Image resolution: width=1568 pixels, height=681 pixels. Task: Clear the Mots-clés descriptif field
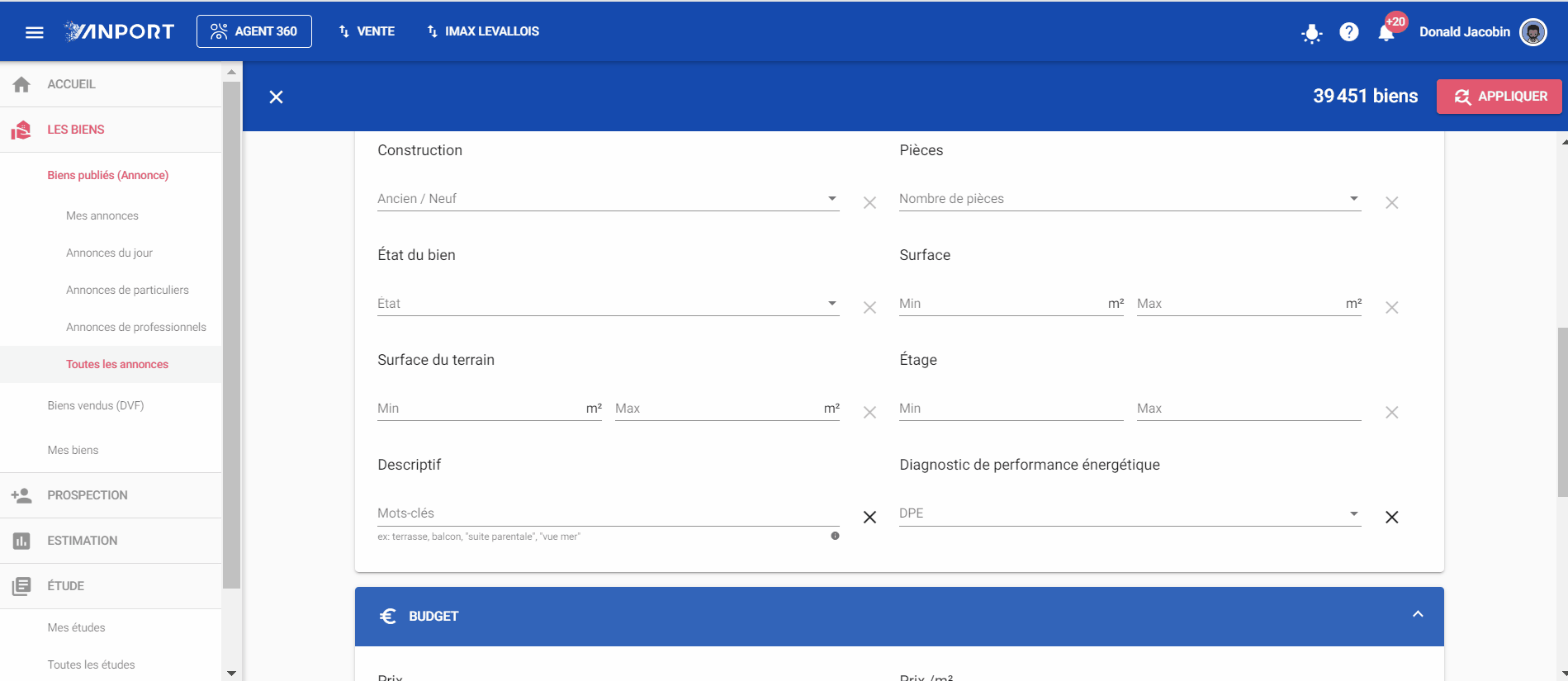[869, 518]
